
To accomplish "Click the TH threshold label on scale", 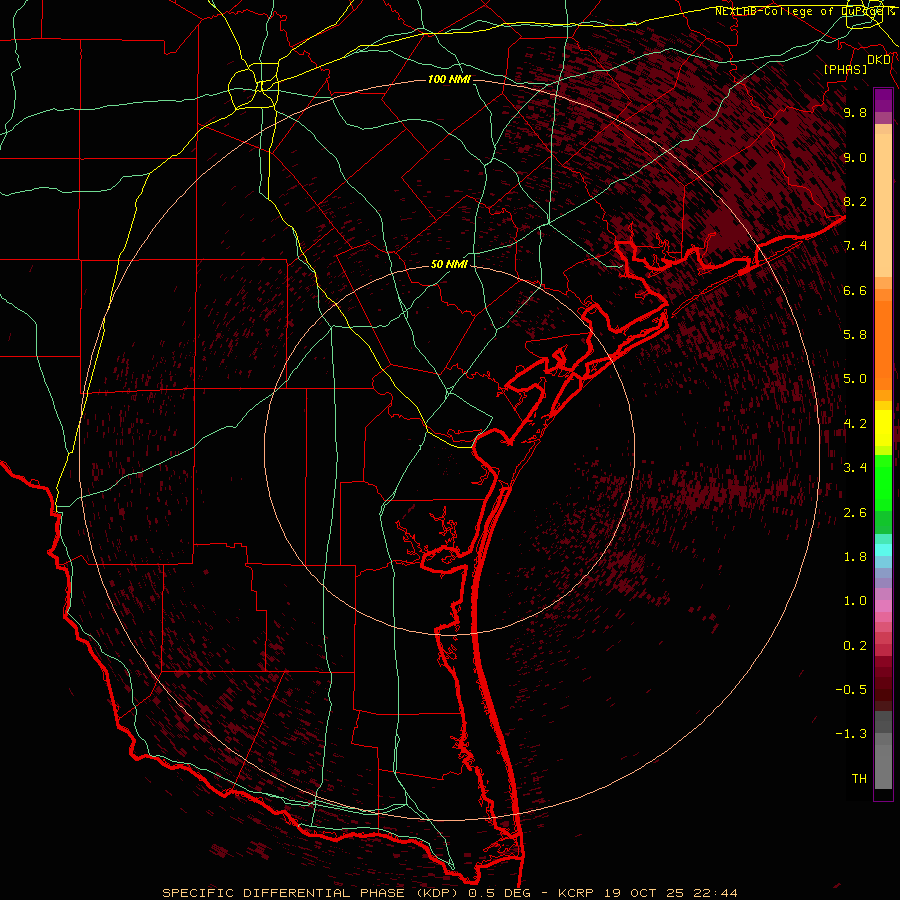I will coord(859,779).
